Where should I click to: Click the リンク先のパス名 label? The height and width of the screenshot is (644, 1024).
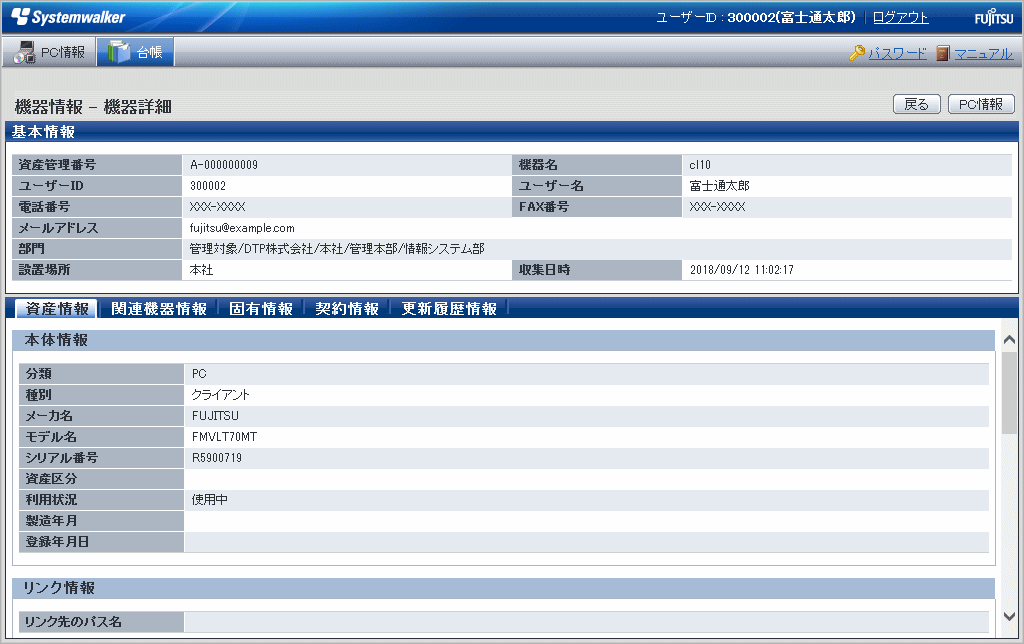click(x=73, y=622)
